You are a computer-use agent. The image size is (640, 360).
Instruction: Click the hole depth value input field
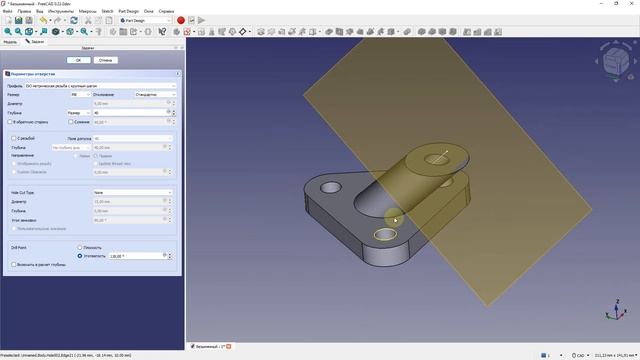point(129,113)
